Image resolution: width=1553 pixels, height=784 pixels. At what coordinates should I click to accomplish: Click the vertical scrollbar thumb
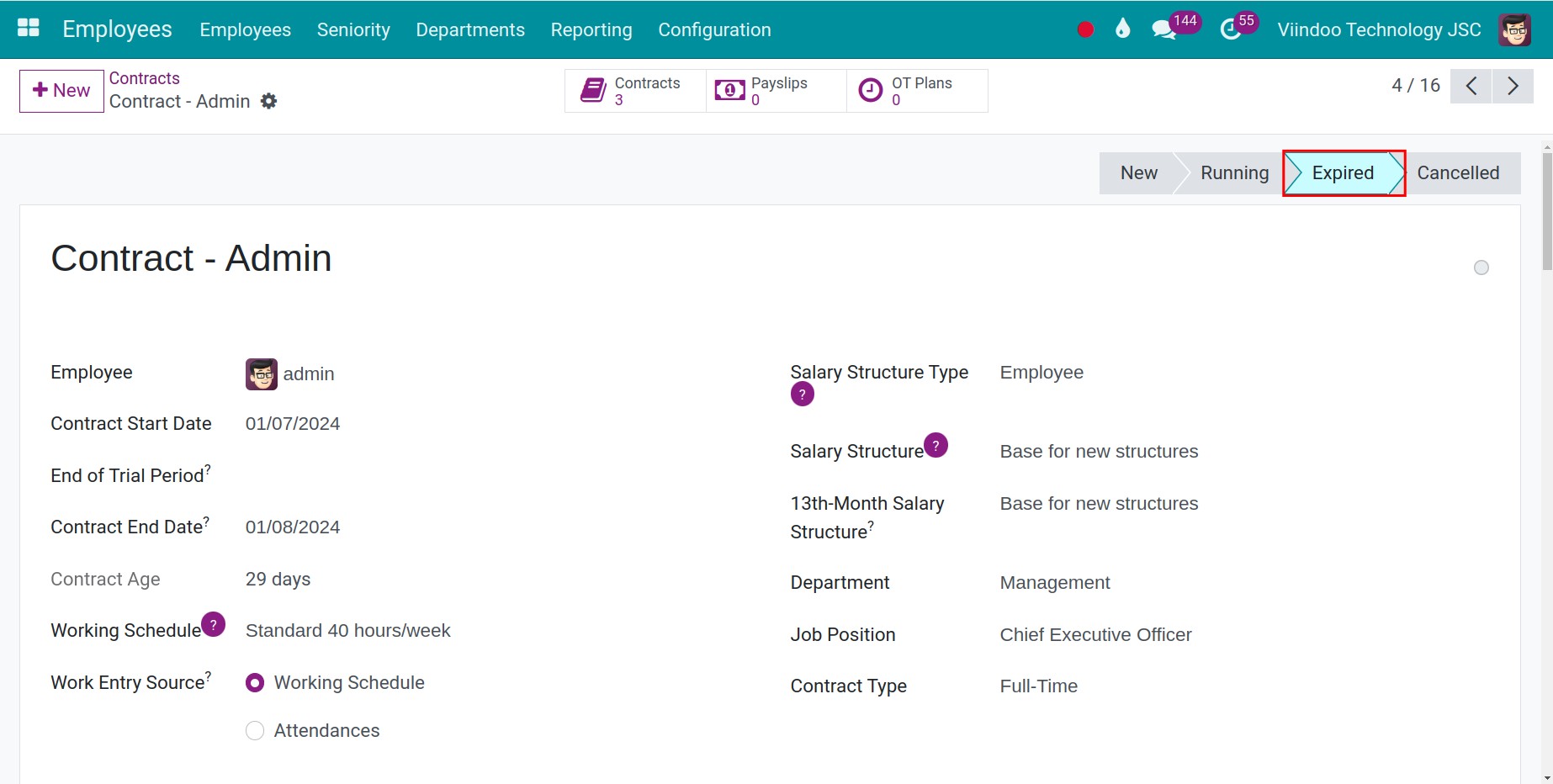coord(1547,211)
